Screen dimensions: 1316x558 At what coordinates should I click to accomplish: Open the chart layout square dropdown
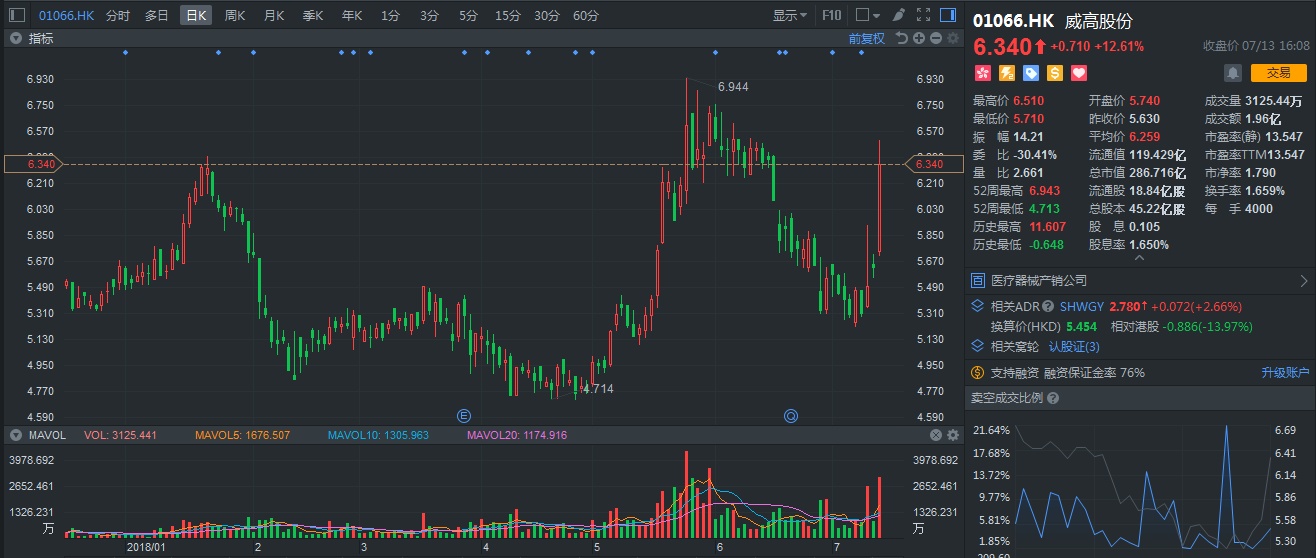tap(868, 15)
